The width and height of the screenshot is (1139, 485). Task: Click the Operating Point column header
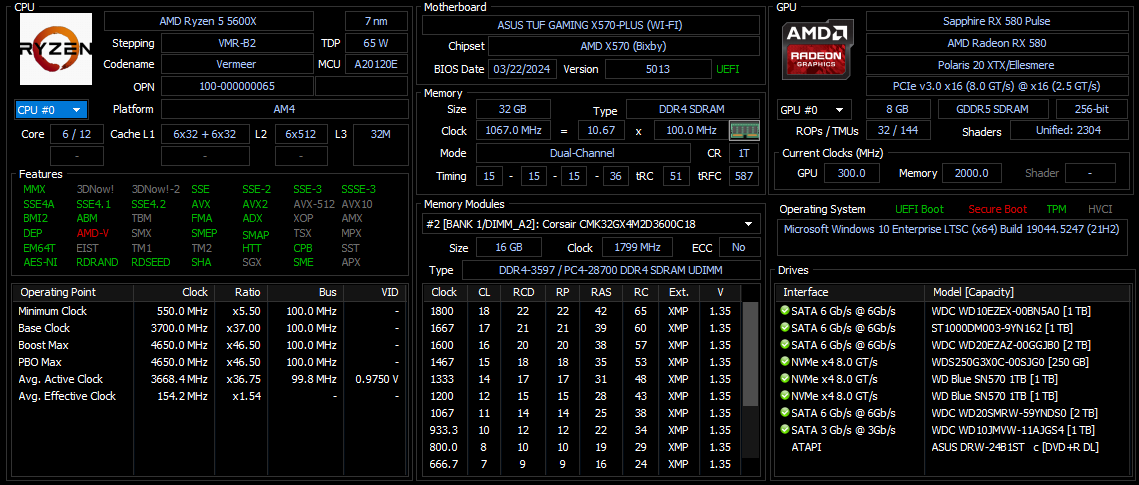click(x=73, y=292)
